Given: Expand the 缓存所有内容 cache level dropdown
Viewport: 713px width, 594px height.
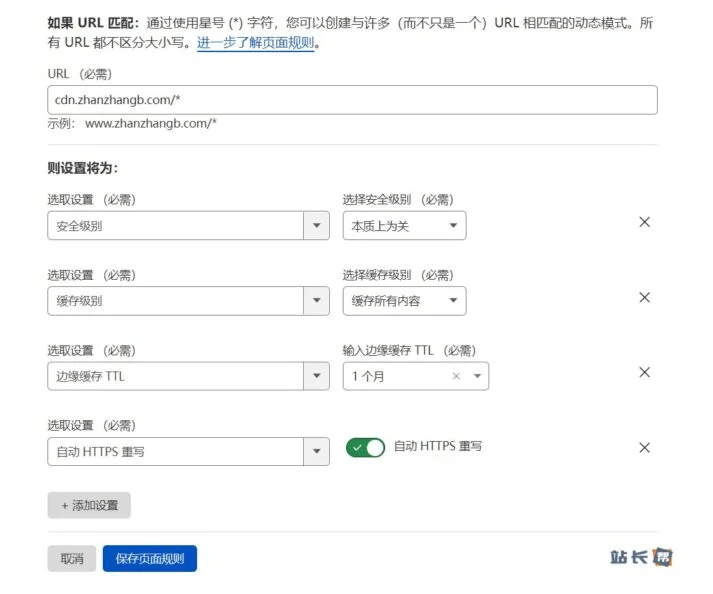Looking at the screenshot, I should tap(453, 301).
